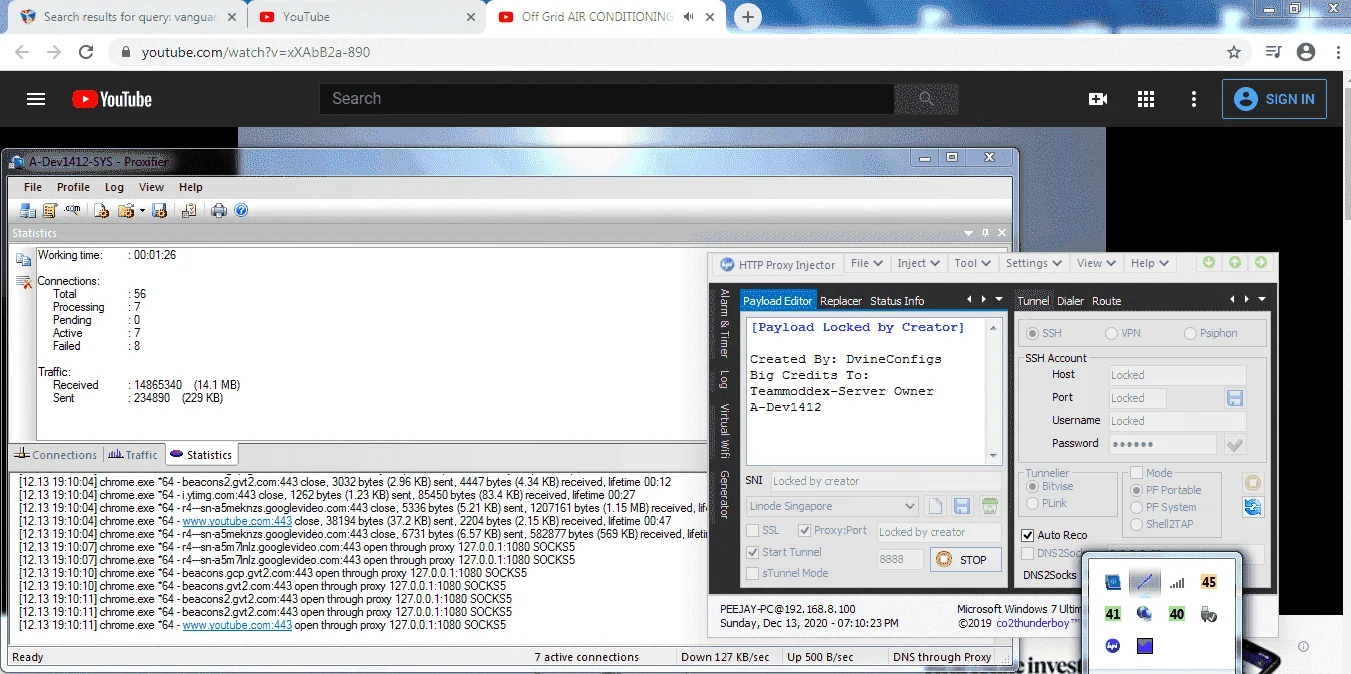Click dropdown arrow next to Proxifier open profile icon
The width and height of the screenshot is (1351, 674).
[x=142, y=211]
